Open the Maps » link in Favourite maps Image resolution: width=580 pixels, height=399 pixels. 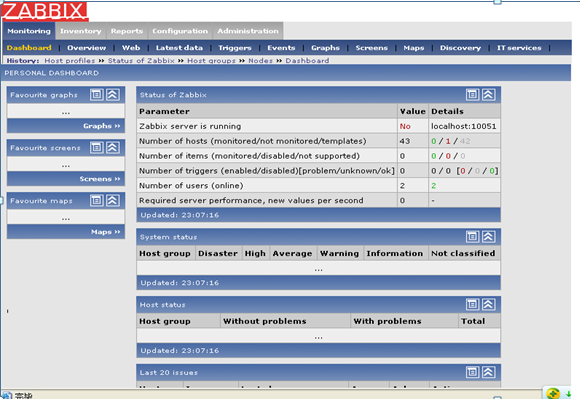[106, 232]
